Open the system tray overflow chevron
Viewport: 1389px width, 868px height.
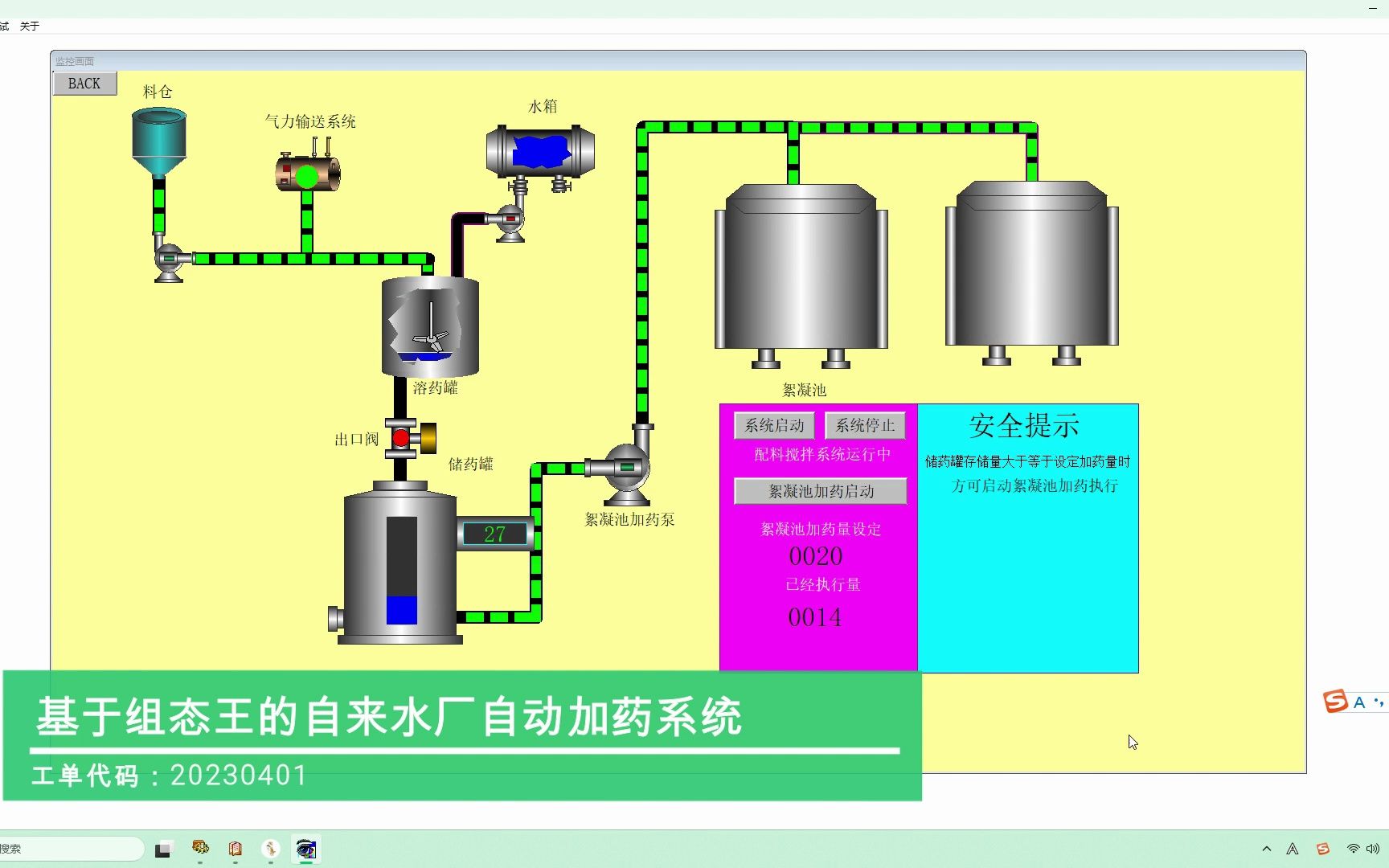(x=1267, y=849)
